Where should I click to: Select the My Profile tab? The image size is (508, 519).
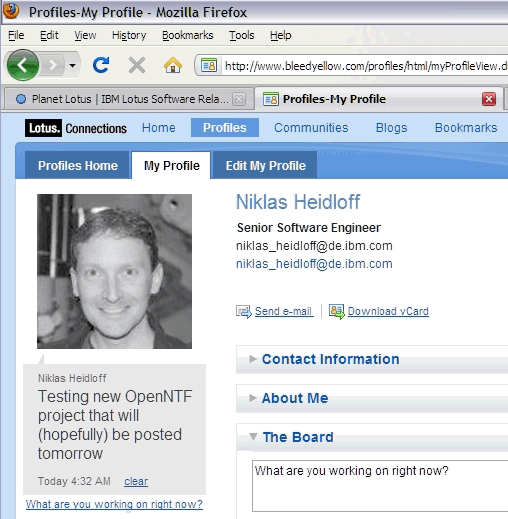point(171,166)
